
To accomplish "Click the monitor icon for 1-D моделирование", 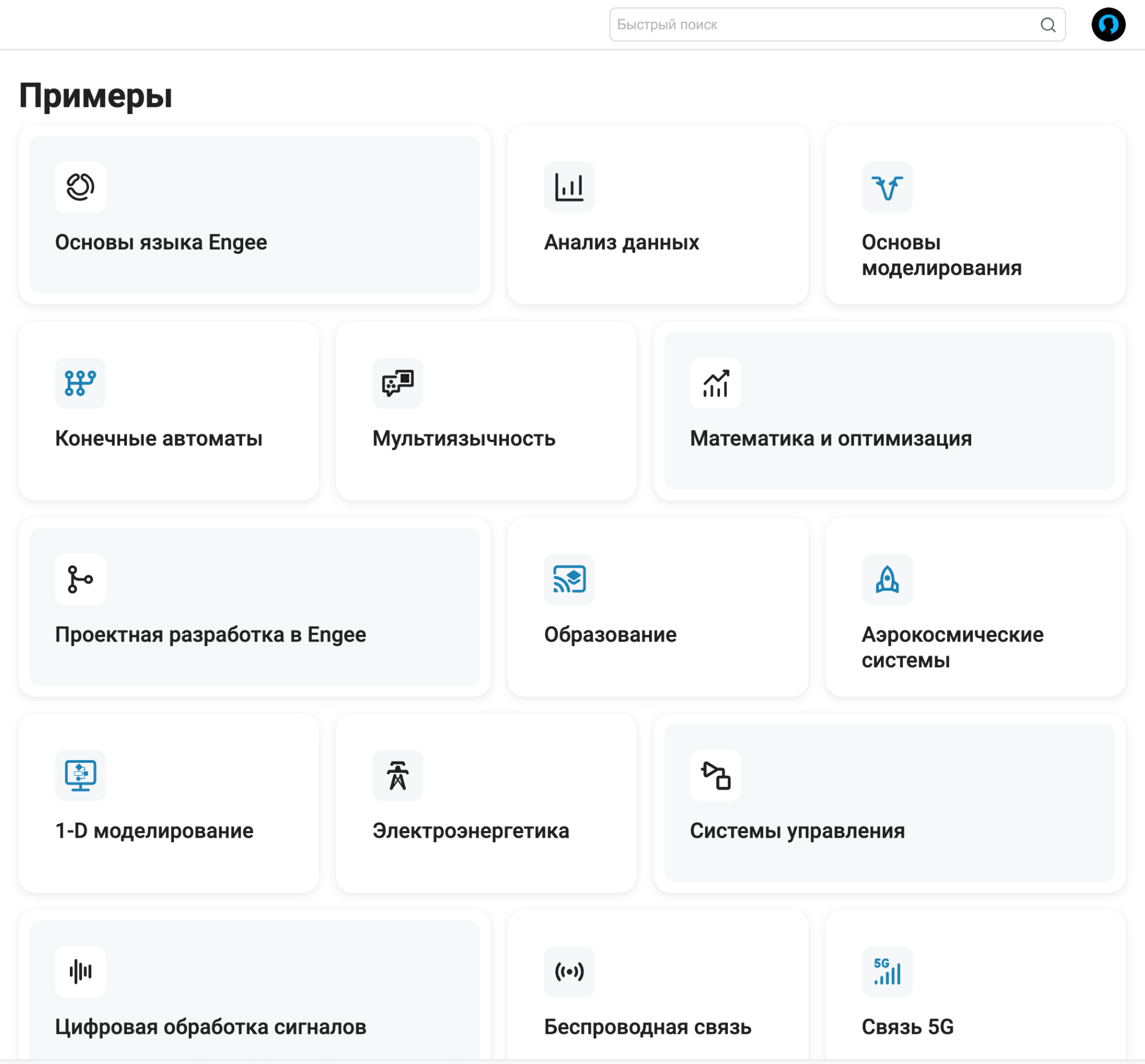I will [x=80, y=776].
